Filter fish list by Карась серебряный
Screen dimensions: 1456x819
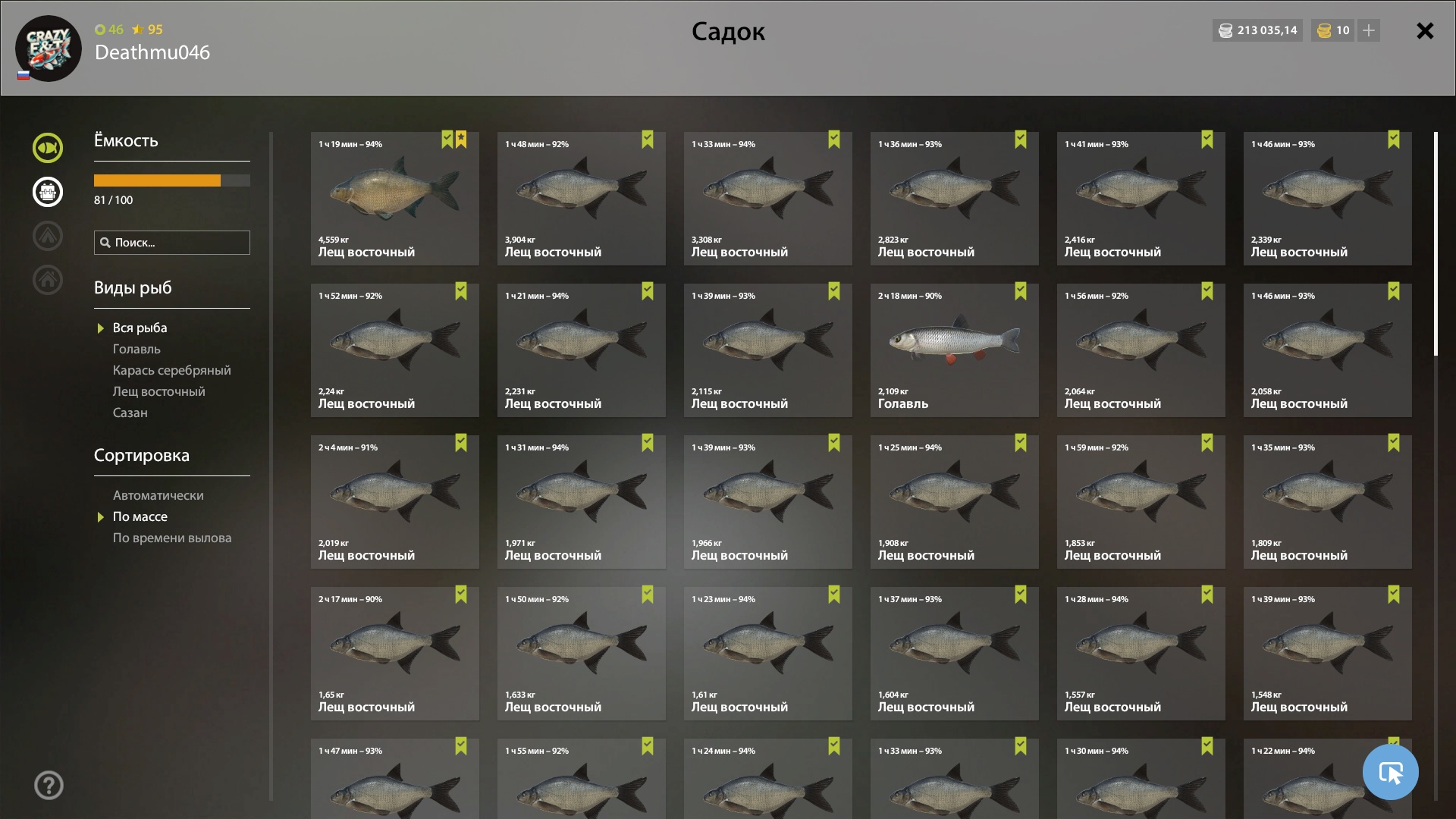(172, 371)
